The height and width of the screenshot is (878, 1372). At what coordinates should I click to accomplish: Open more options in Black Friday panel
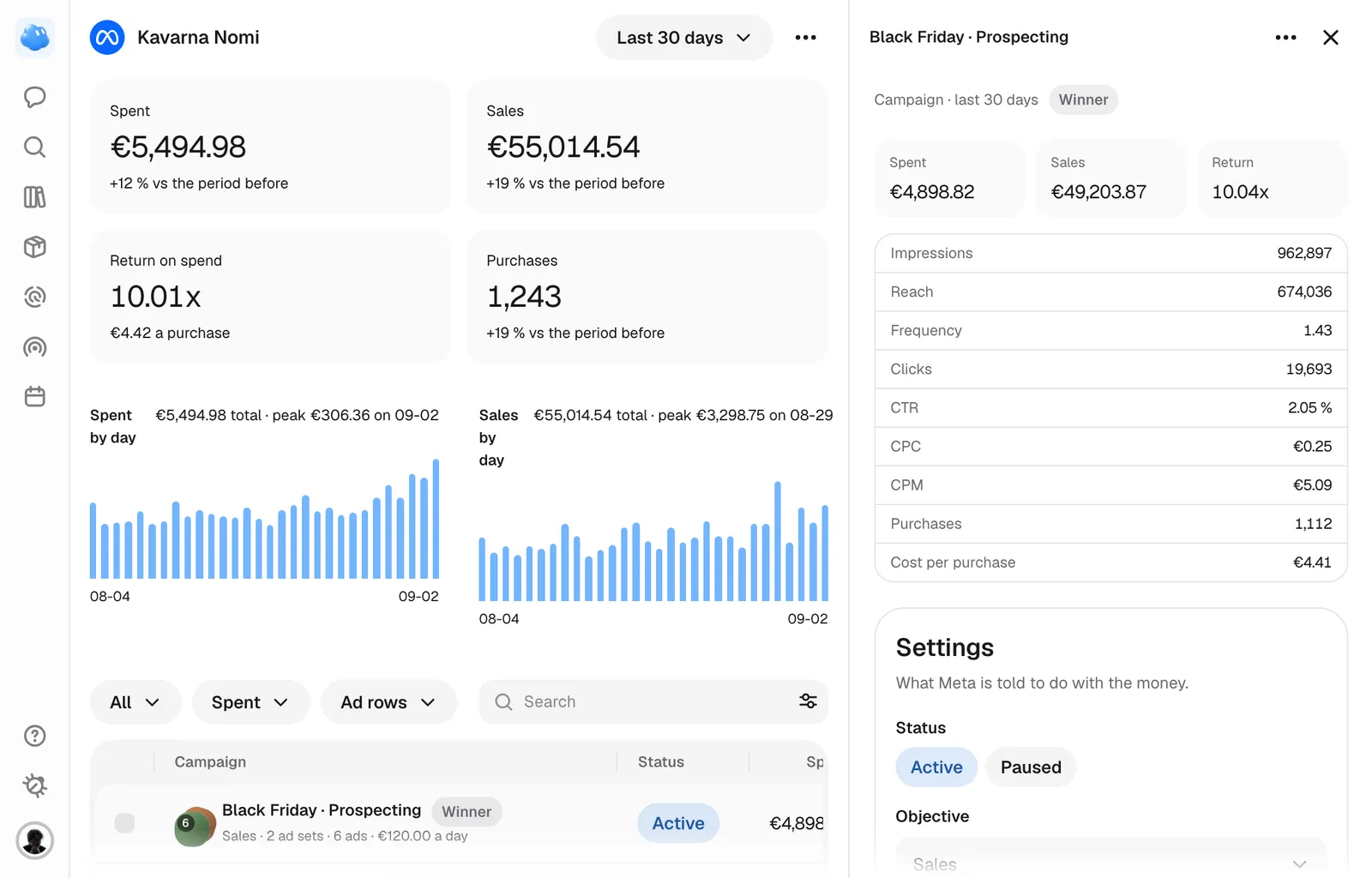1285,38
